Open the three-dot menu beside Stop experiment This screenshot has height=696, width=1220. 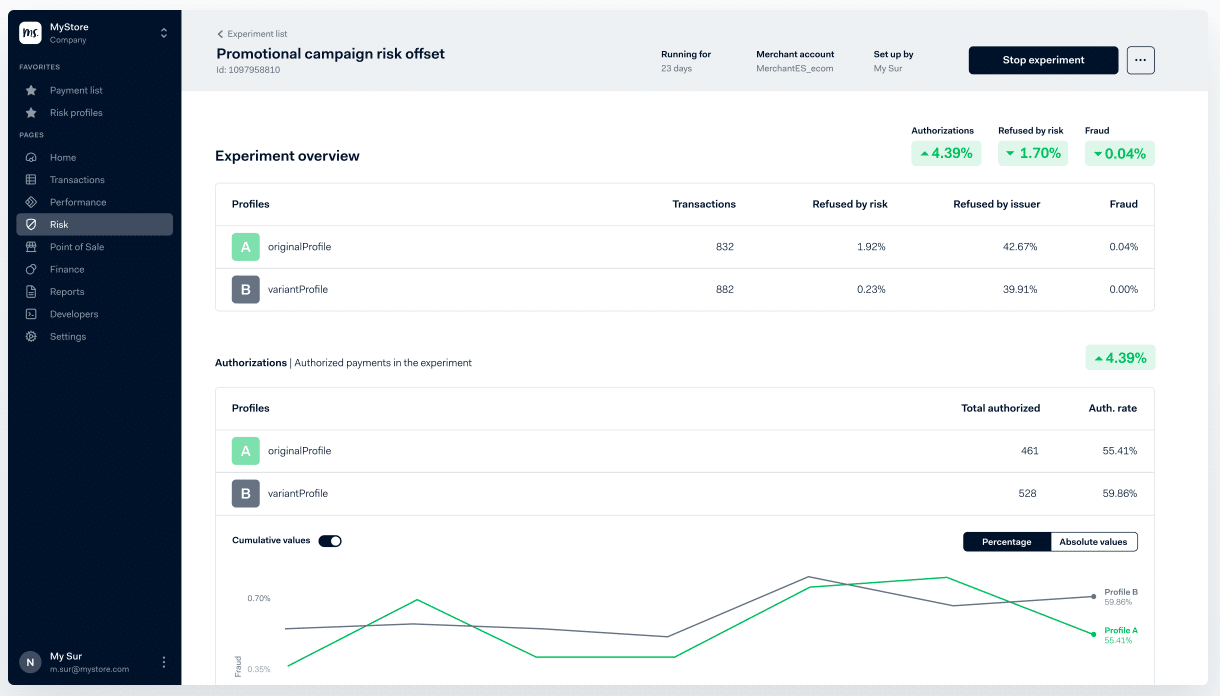1140,60
